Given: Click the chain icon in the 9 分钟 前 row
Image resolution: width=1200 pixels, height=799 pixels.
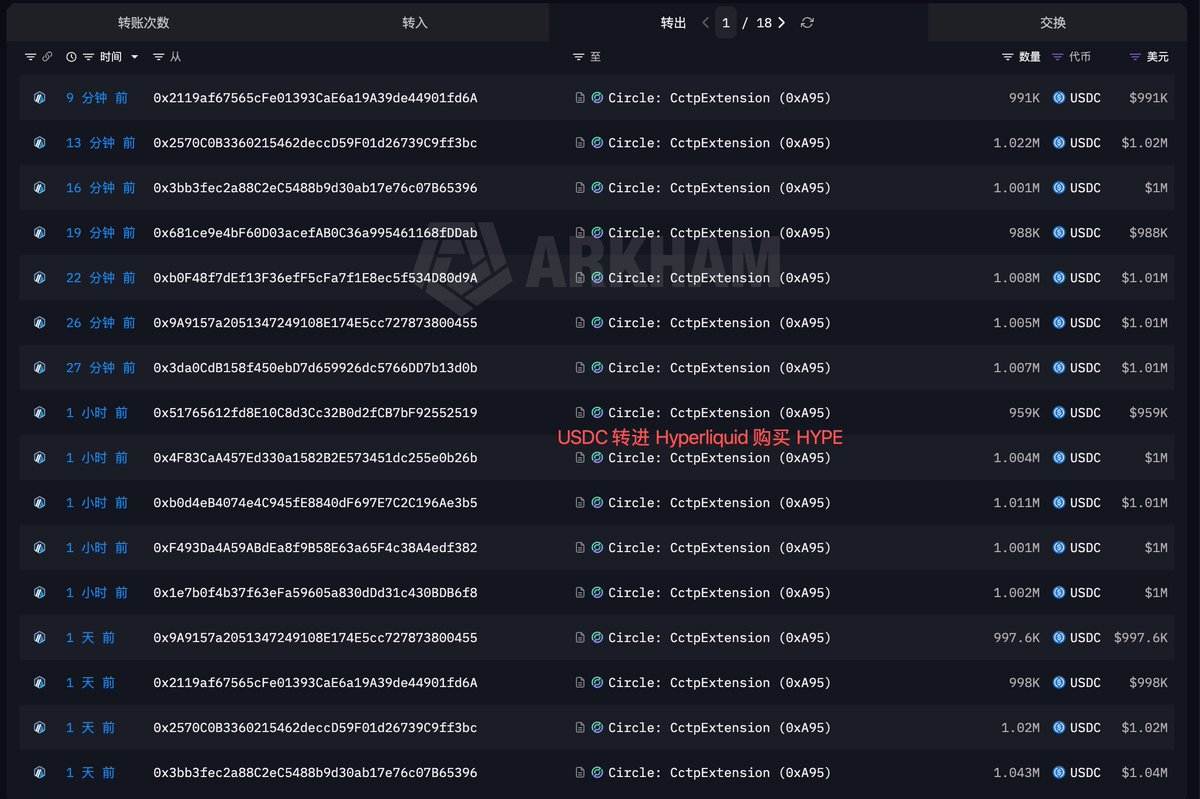Looking at the screenshot, I should [39, 98].
